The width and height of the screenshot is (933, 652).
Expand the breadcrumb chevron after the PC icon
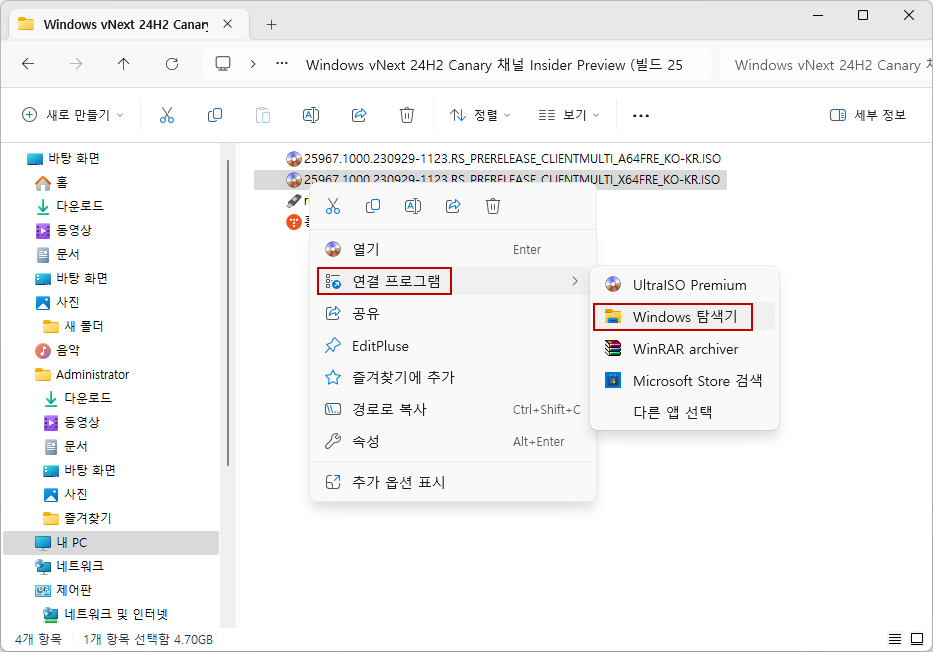click(x=253, y=64)
